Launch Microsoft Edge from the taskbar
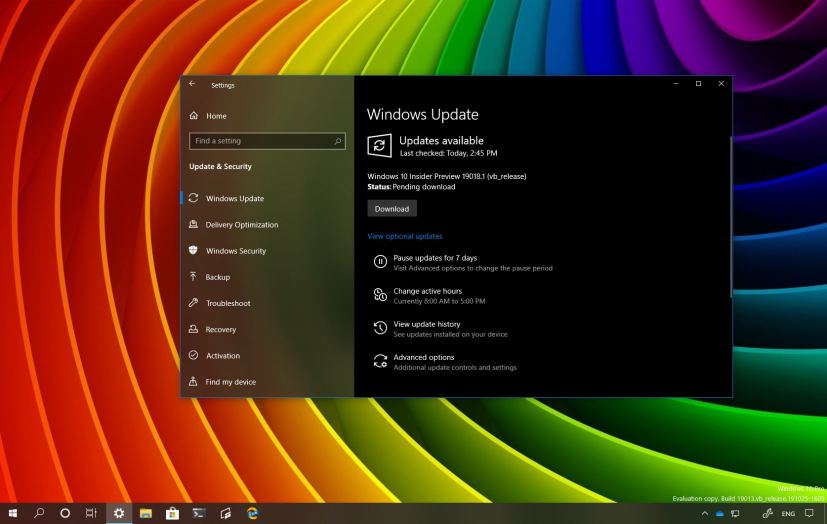 pos(252,513)
